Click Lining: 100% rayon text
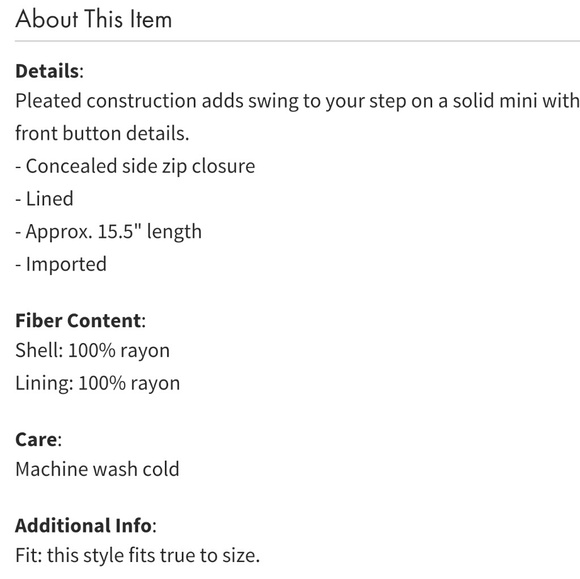Screen dimensions: 580x579 coord(98,383)
